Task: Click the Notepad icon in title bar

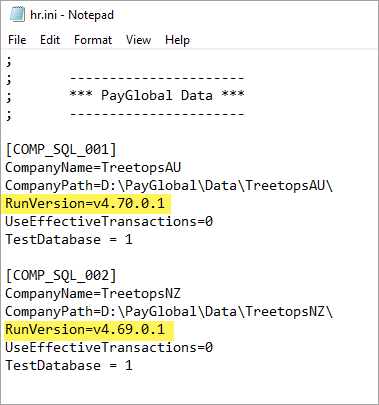Action: click(17, 15)
